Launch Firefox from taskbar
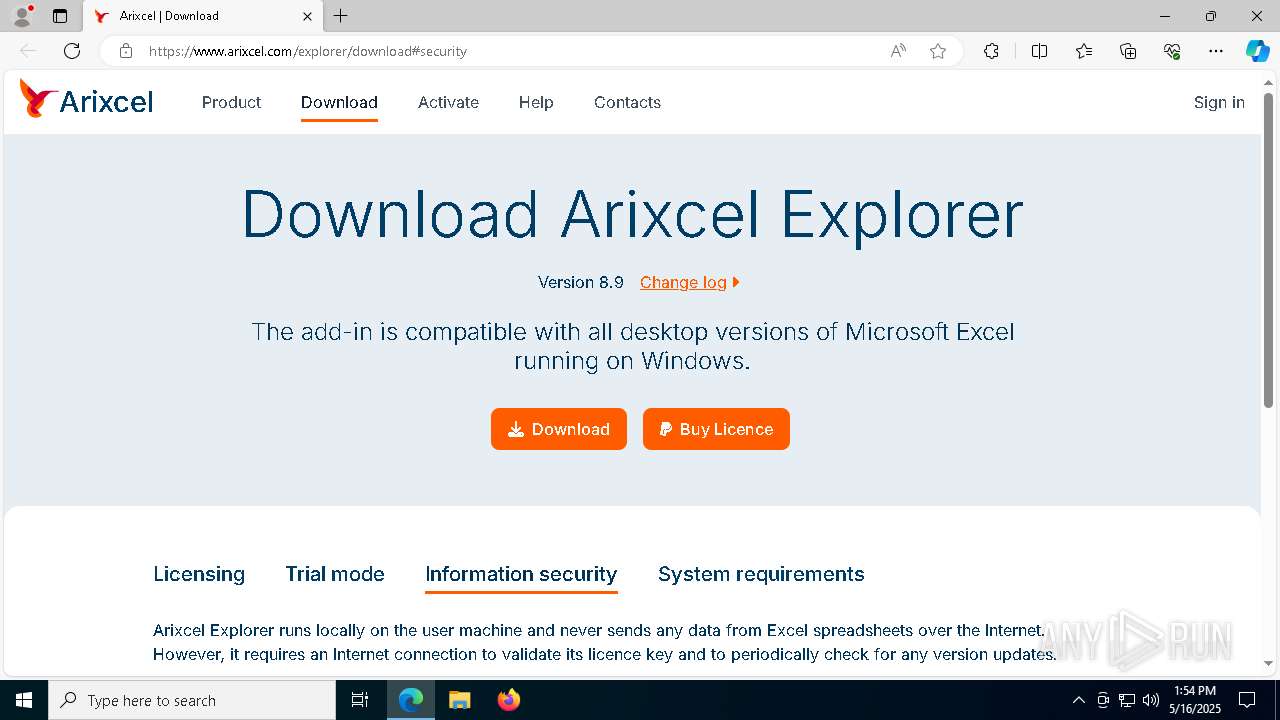 click(508, 700)
